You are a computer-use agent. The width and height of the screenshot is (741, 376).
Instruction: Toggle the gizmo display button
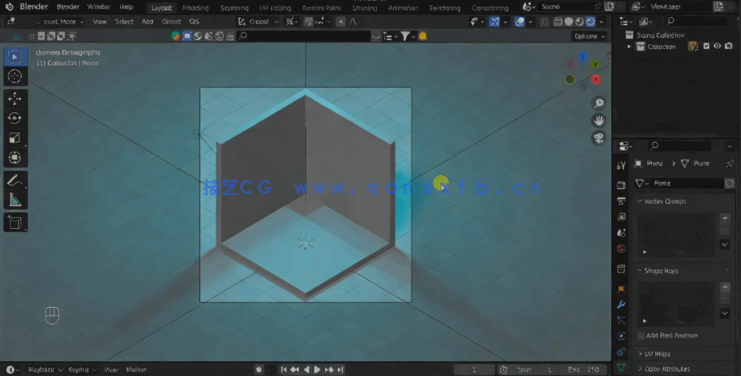point(494,22)
